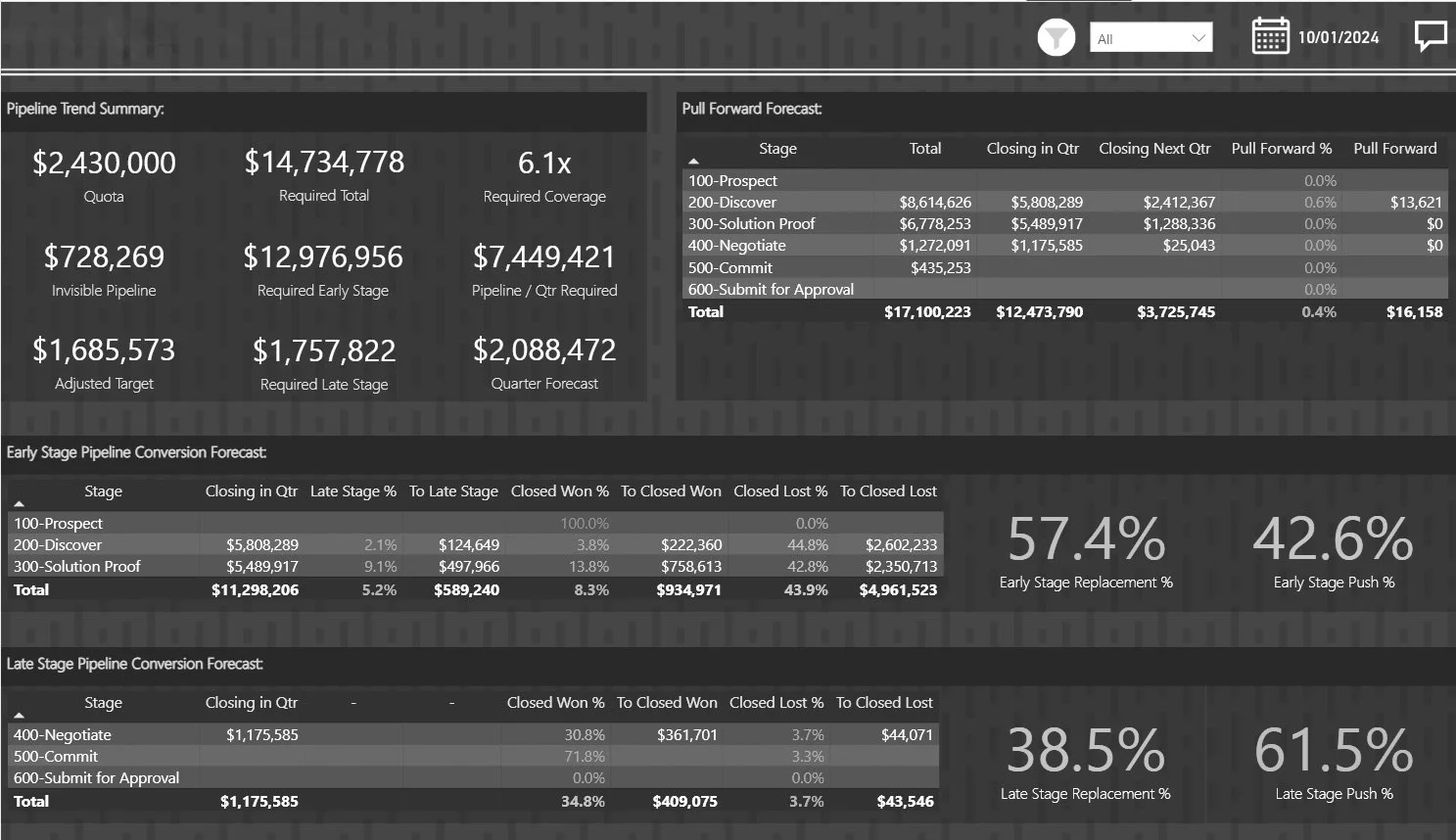Select 300-Solution Proof row in Early Stage table
This screenshot has width=1456, height=840.
475,567
